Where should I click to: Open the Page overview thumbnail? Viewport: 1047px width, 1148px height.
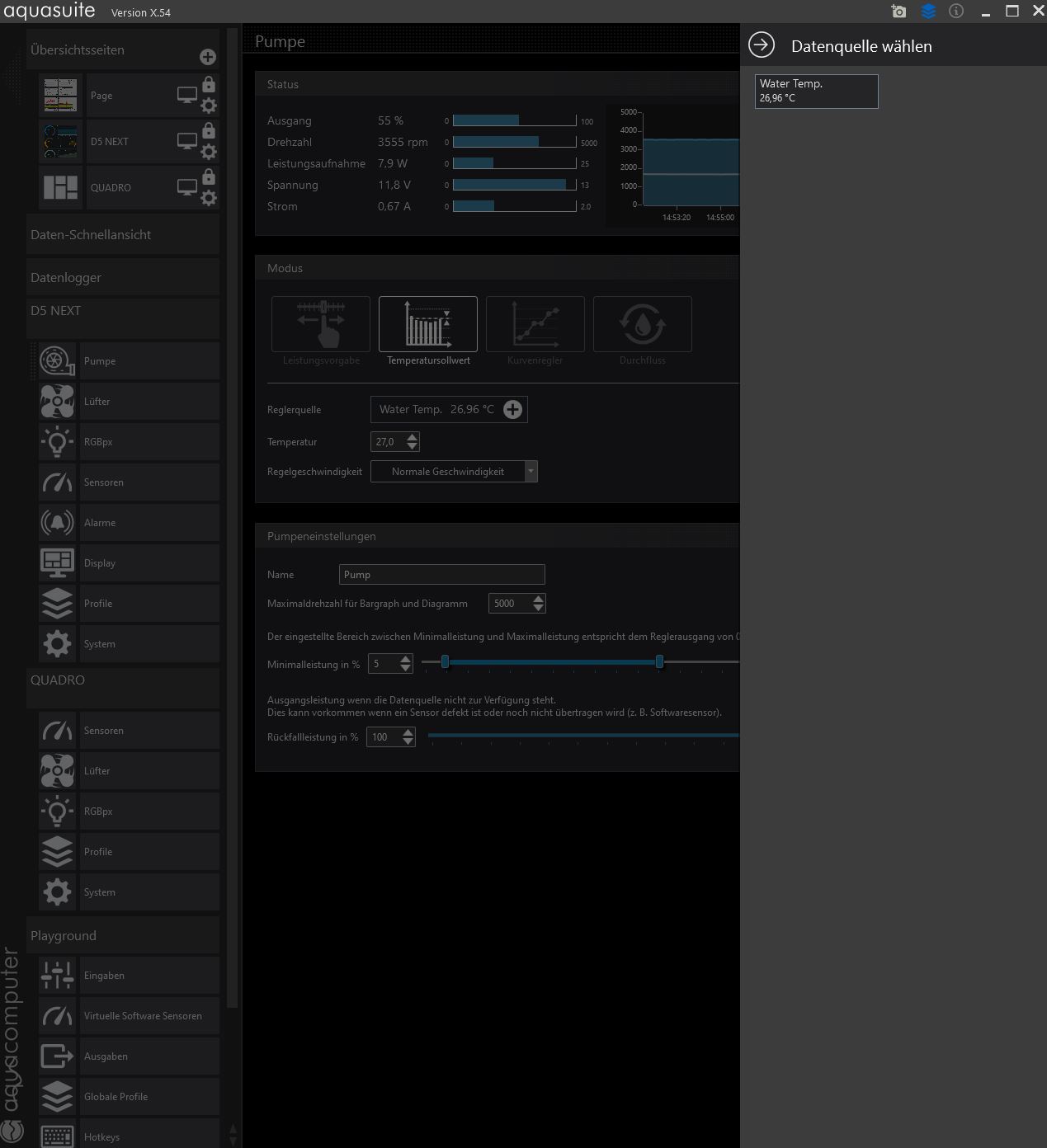61,96
